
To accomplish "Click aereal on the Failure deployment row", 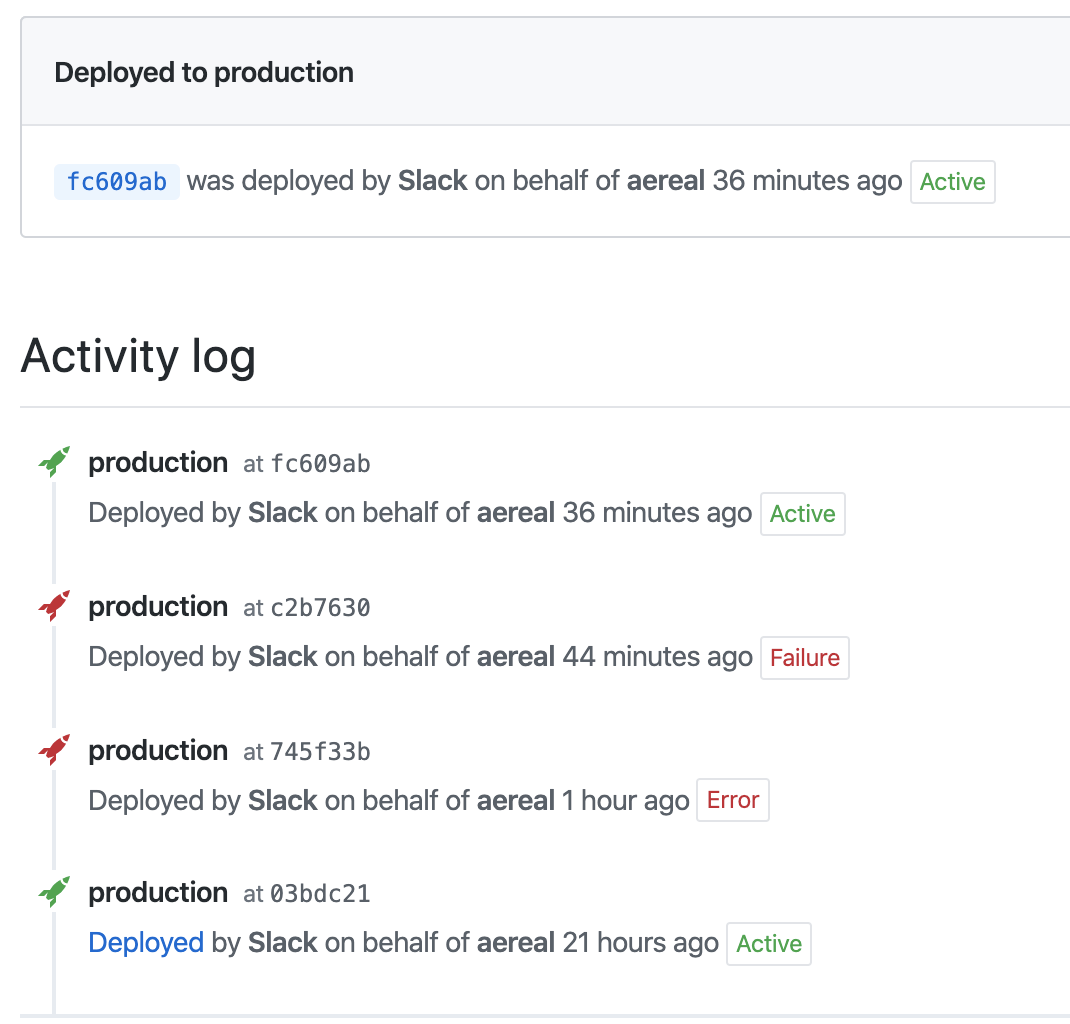I will click(516, 657).
